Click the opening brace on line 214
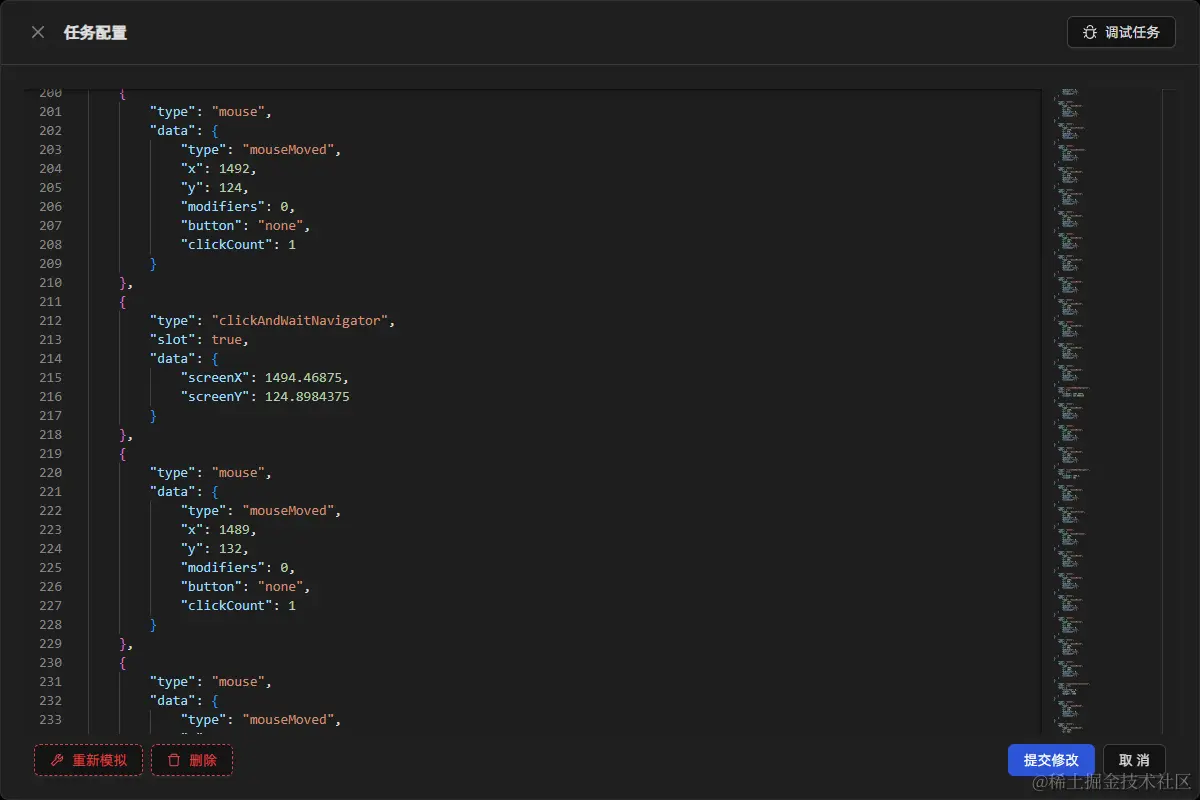 pos(215,359)
